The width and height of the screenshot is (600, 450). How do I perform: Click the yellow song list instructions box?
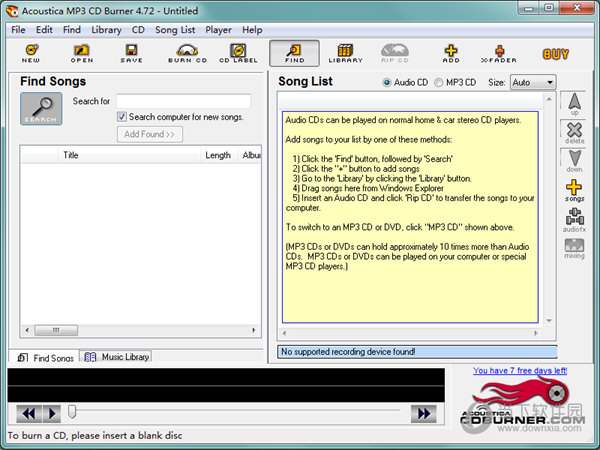(410, 217)
